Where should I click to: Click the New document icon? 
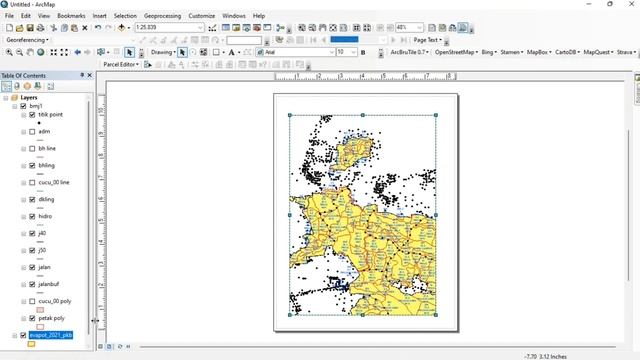pos(9,28)
